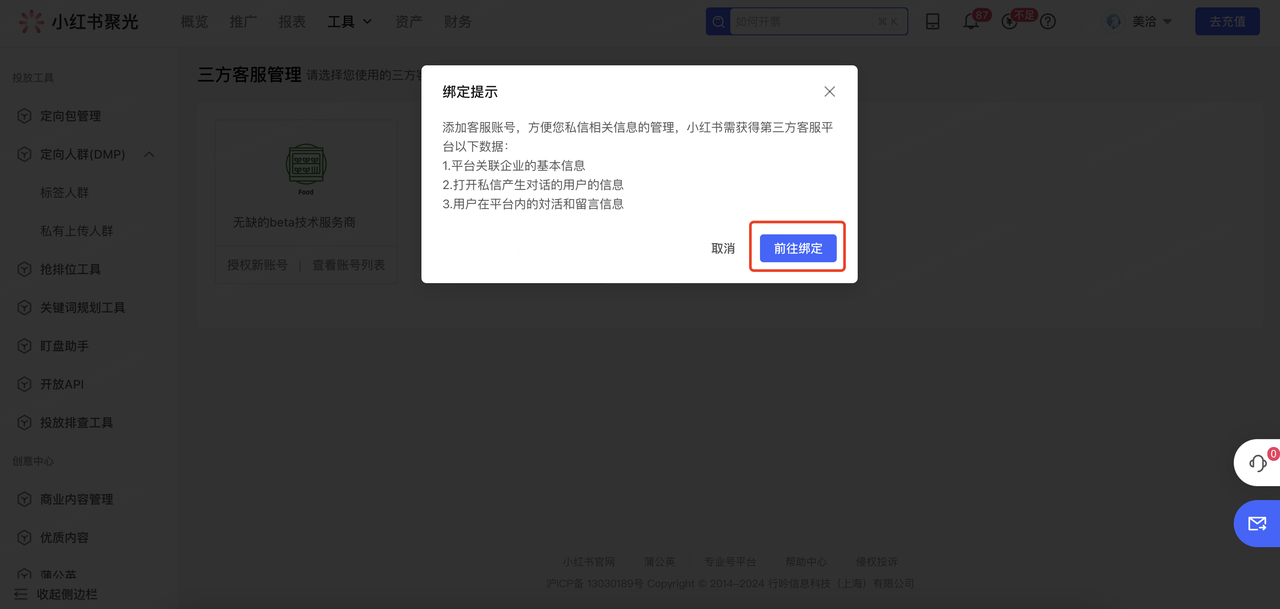Click the icon beside 定向人群(DMP)
This screenshot has width=1280, height=609.
pos(24,154)
